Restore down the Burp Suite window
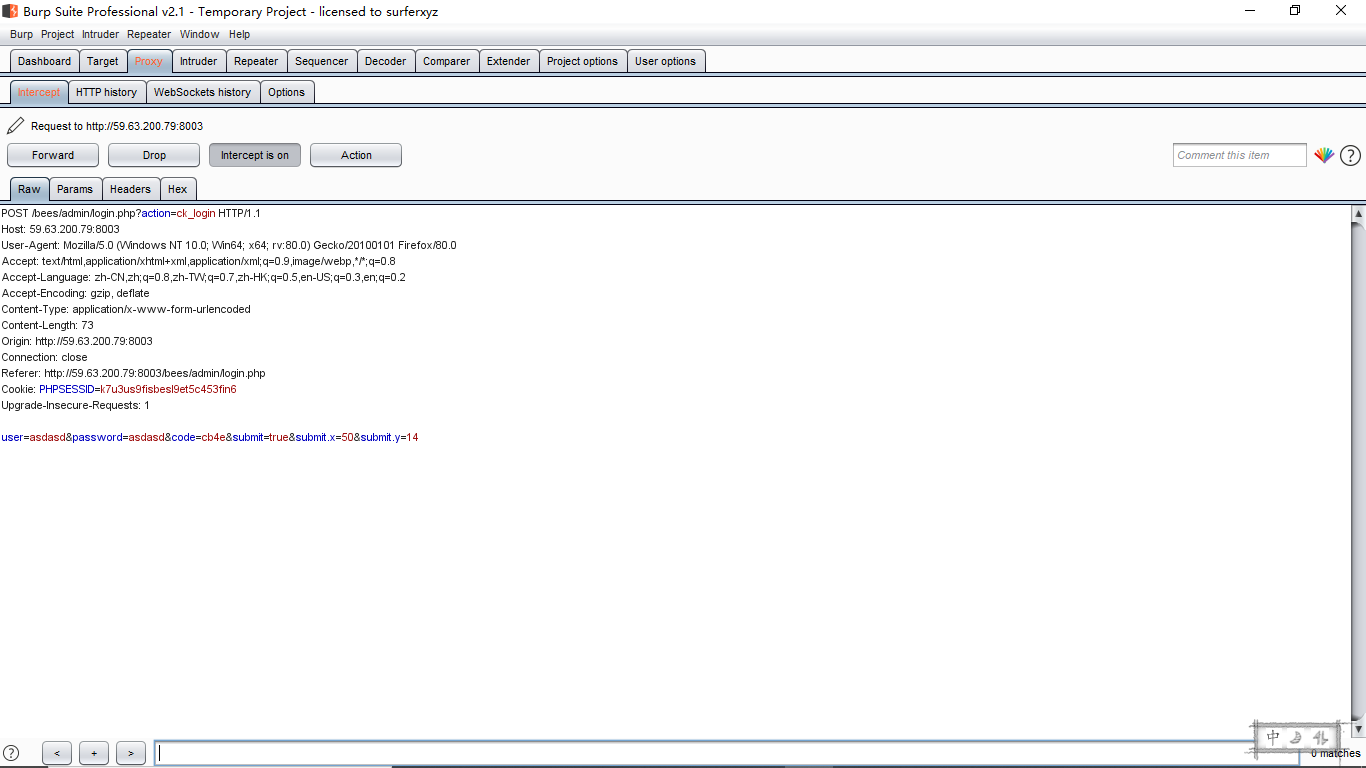This screenshot has height=768, width=1366. [1295, 11]
